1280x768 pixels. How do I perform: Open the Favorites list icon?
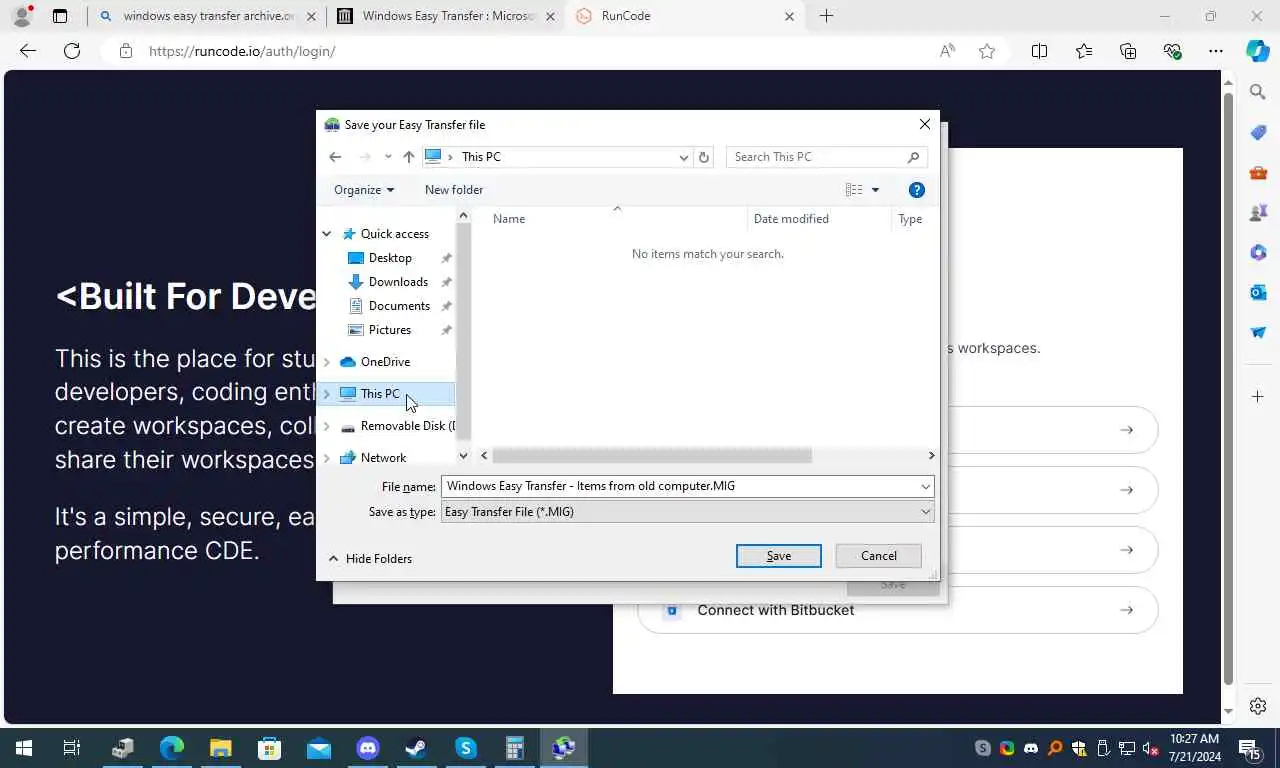coord(1084,51)
